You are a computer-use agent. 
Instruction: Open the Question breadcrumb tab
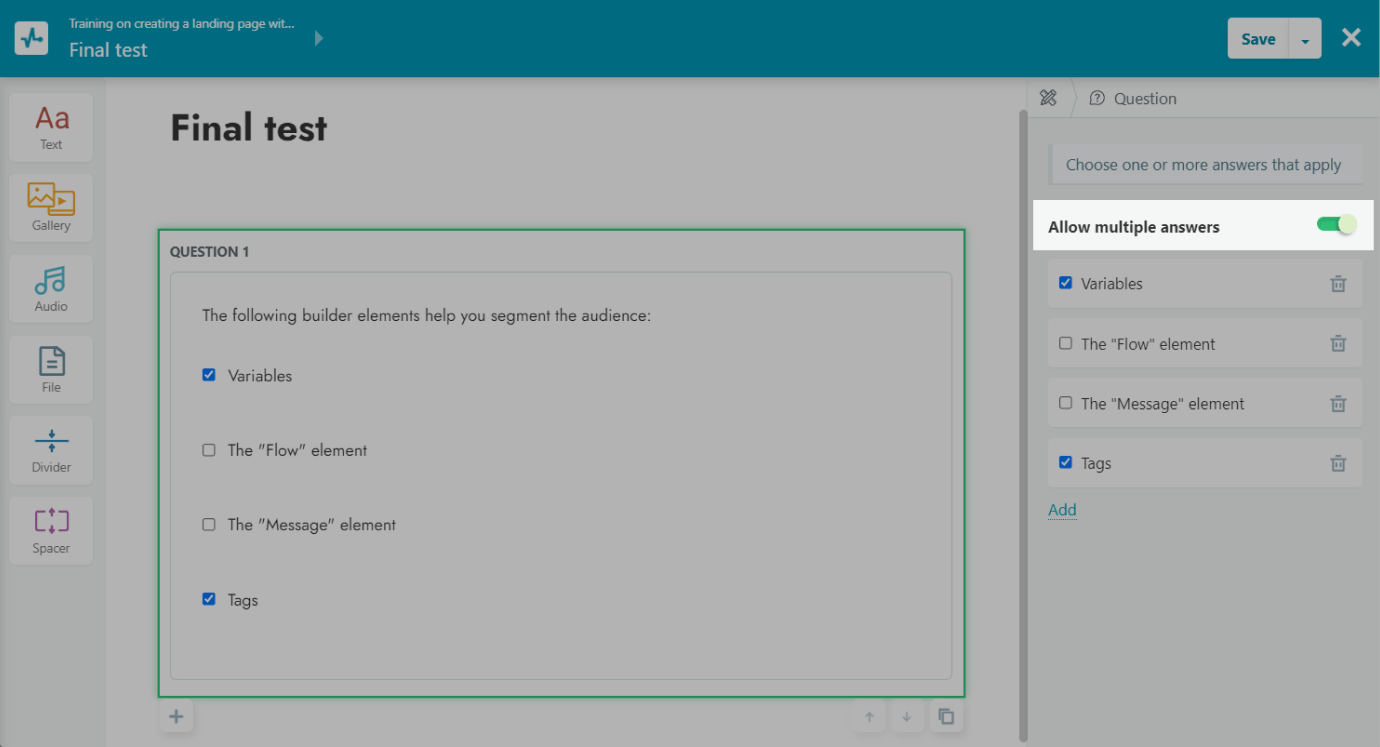coord(1134,98)
